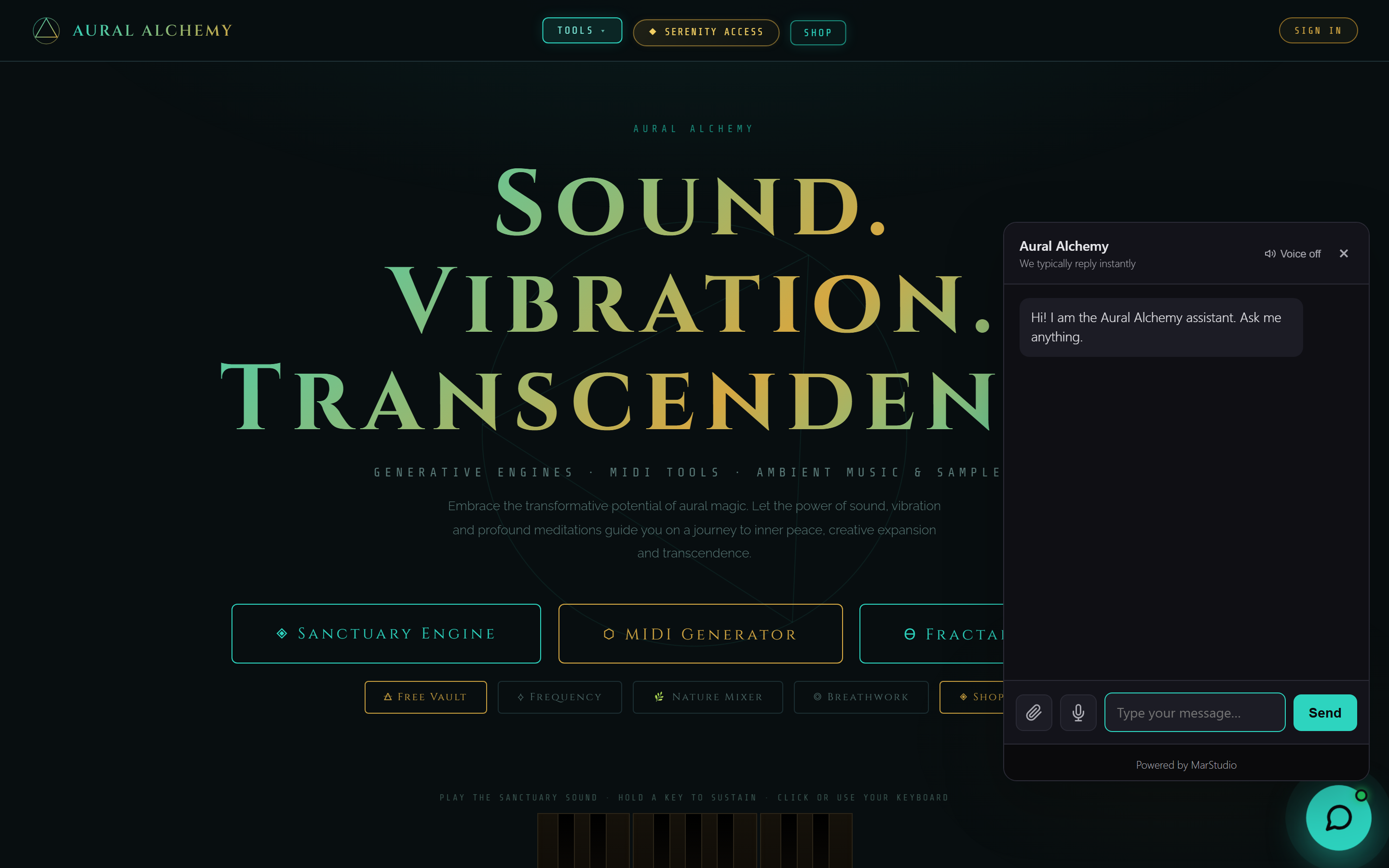Screen dimensions: 1389x868
Task: Click the chat greeting message bubble
Action: (x=1160, y=327)
